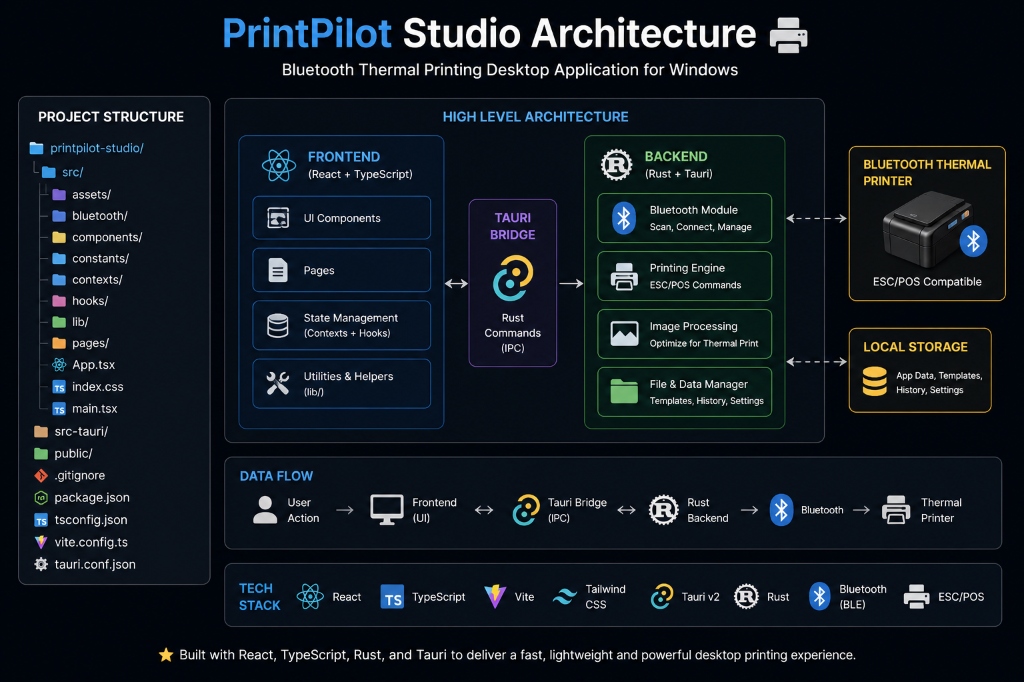Click the 'ESC/POS Compatible' label
This screenshot has height=682, width=1024.
(927, 282)
